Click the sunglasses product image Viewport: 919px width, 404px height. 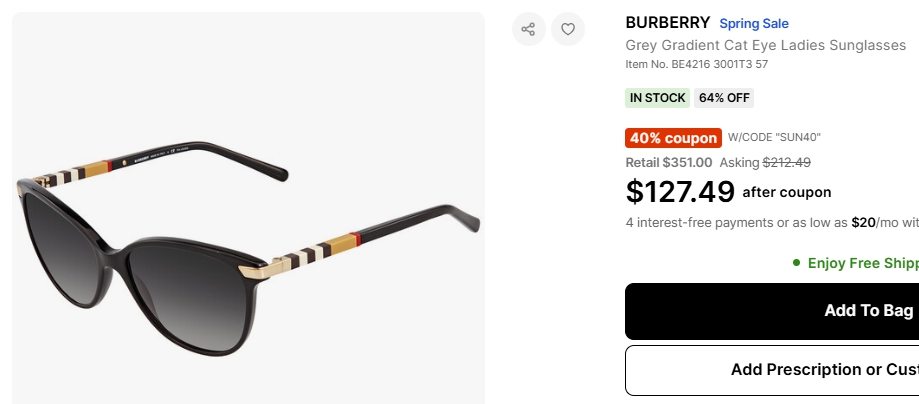[249, 208]
